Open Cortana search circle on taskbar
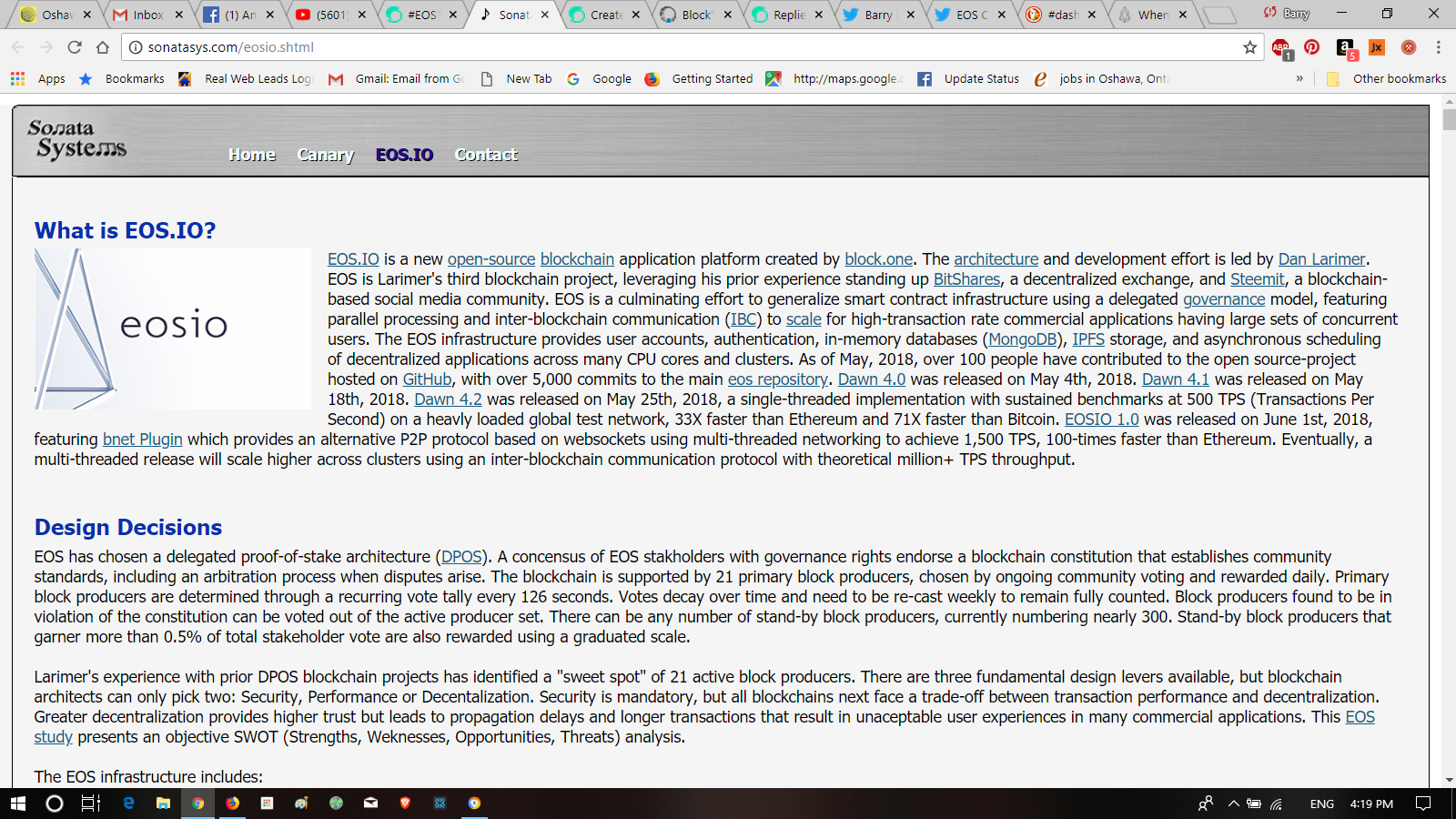The width and height of the screenshot is (1456, 819). [55, 804]
